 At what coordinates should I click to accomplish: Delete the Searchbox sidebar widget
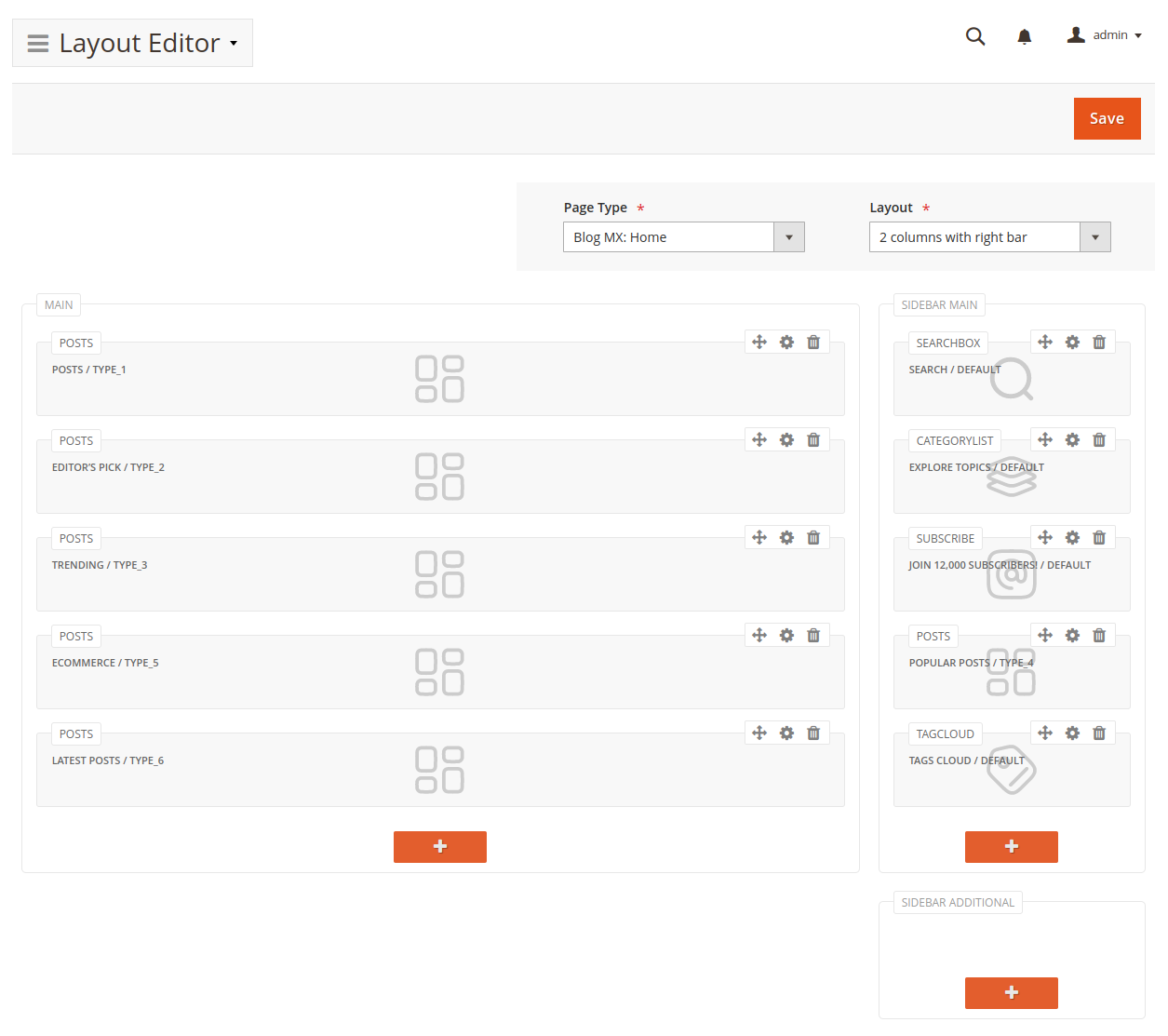click(x=1099, y=343)
